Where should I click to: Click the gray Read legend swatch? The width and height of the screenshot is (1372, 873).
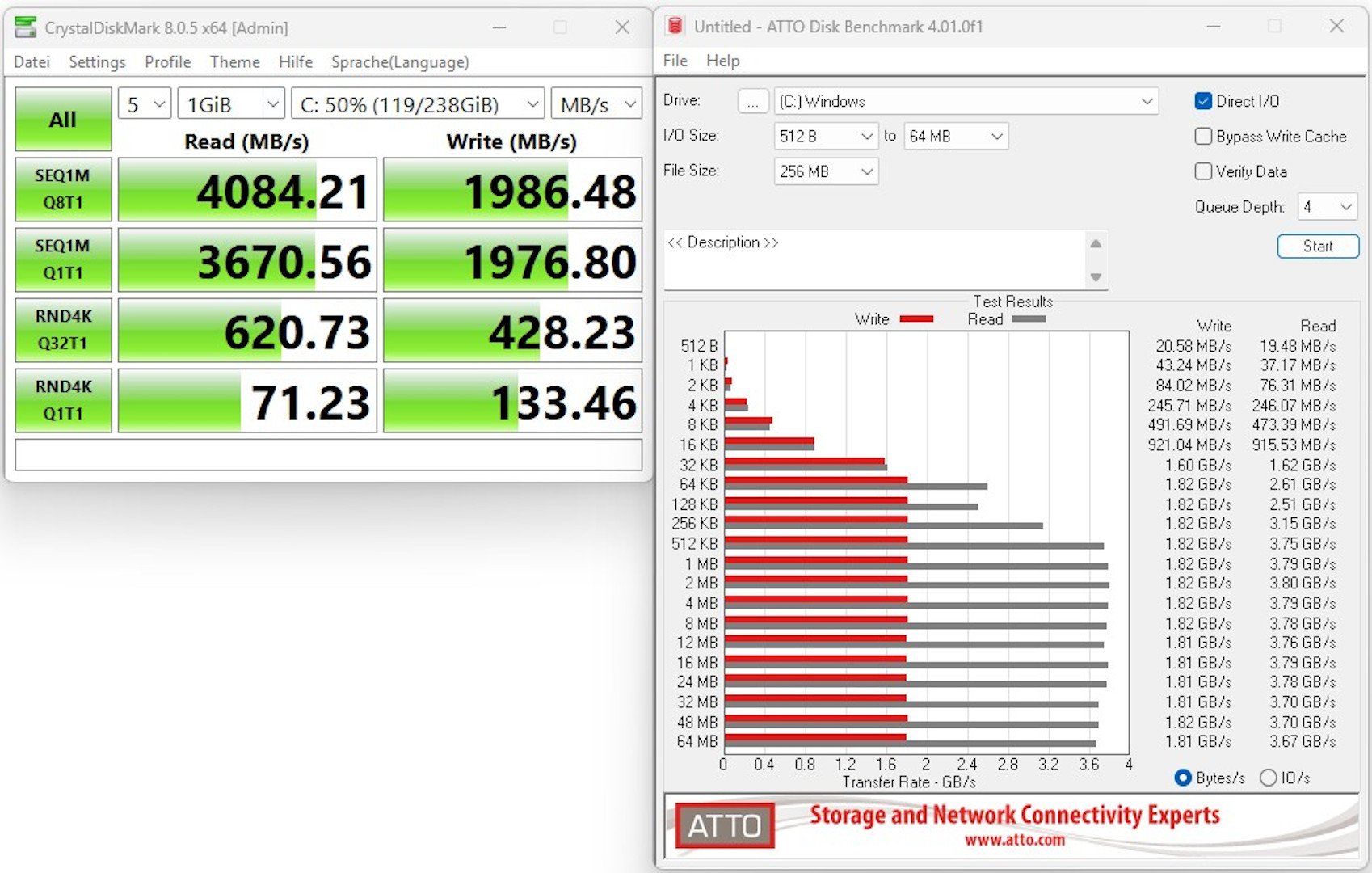(1029, 319)
